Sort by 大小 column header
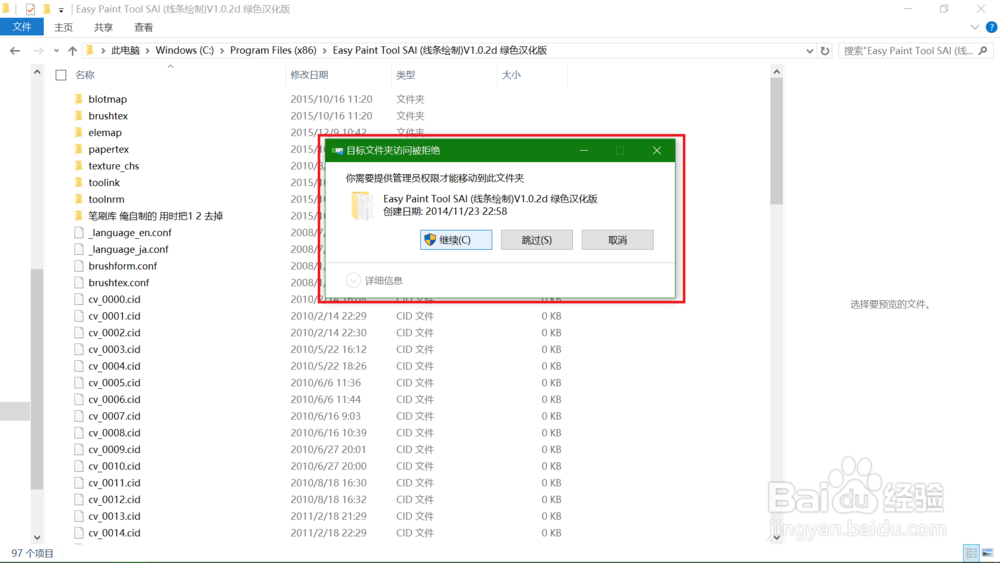This screenshot has width=1000, height=563. click(x=511, y=75)
